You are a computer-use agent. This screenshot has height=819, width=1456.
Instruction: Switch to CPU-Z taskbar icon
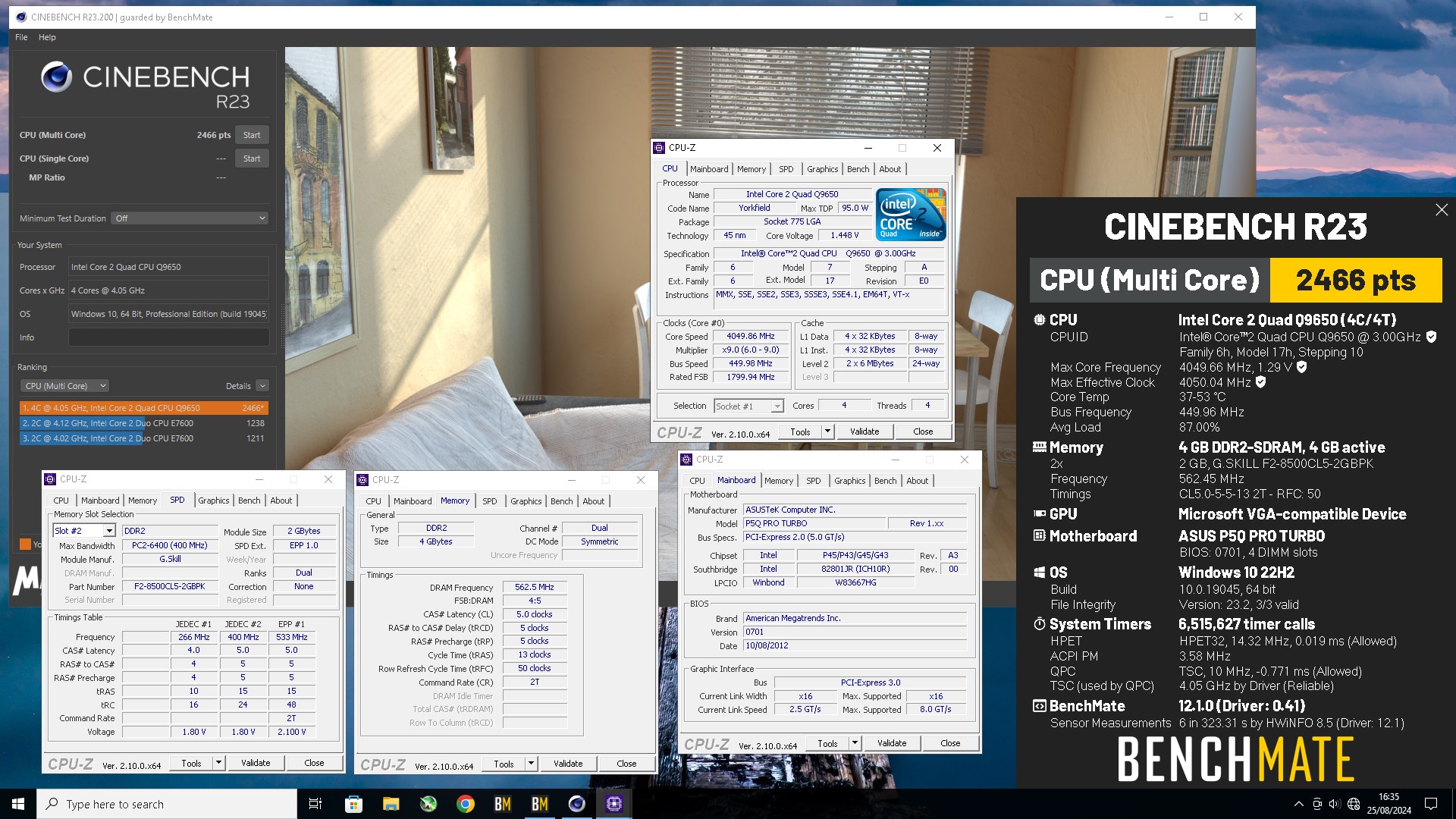[614, 804]
